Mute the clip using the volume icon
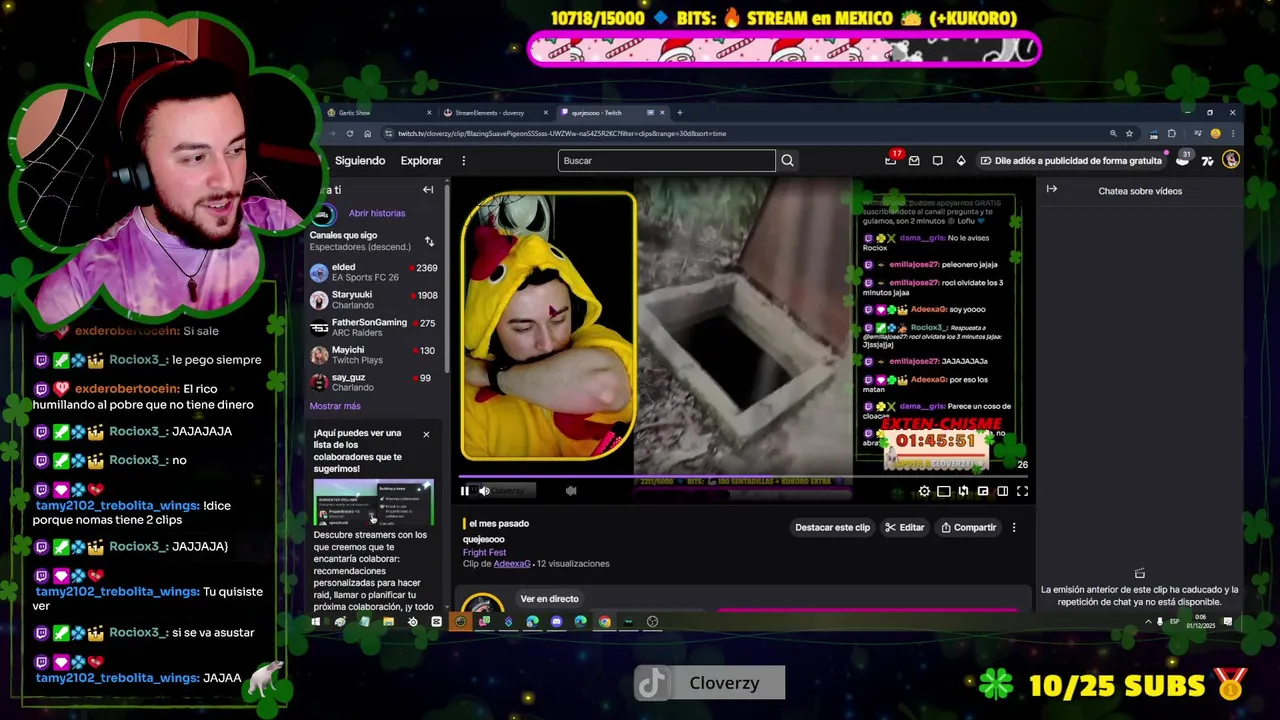1280x720 pixels. point(484,491)
